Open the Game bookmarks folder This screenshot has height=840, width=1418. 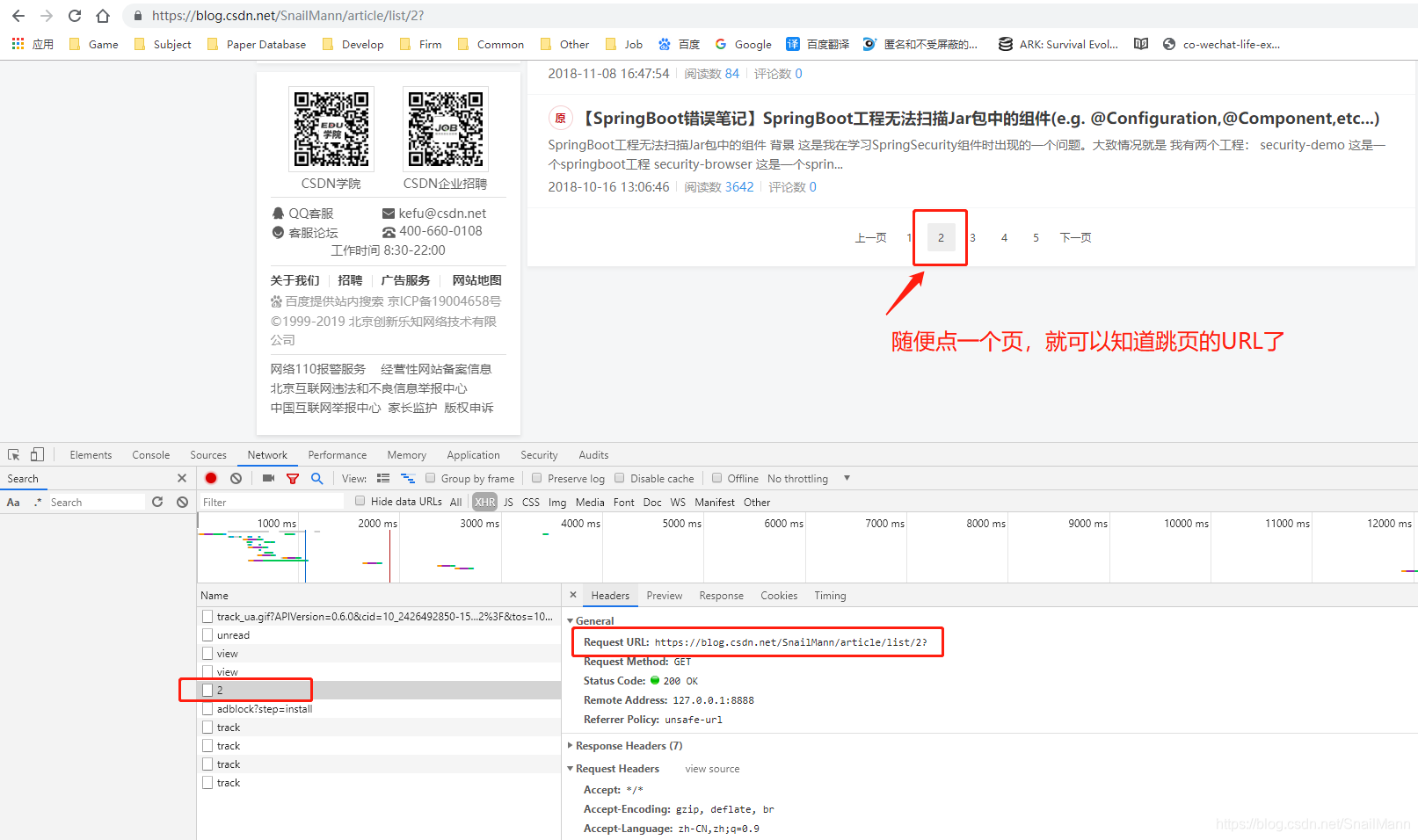point(93,44)
